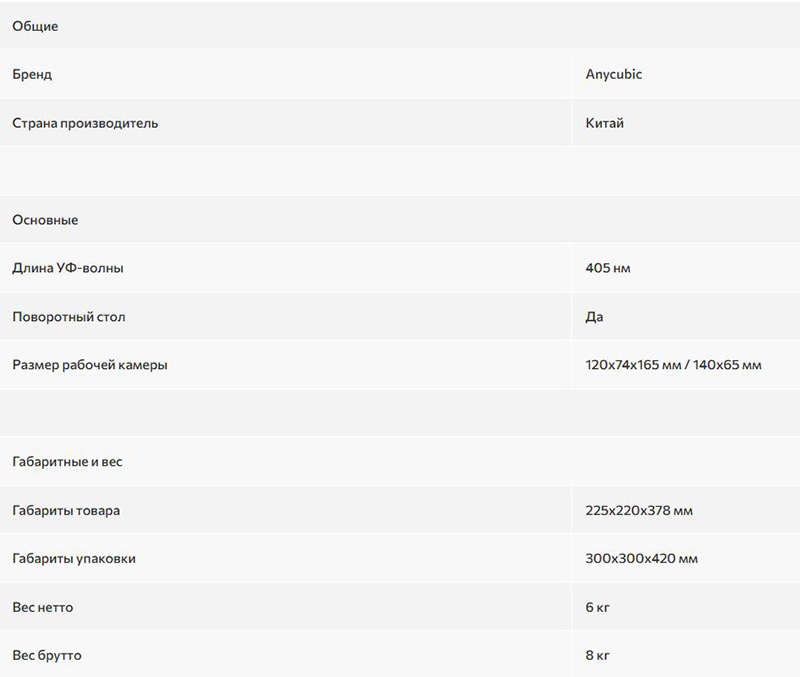
Task: Click the 225x220x378 мм value
Action: pos(639,510)
